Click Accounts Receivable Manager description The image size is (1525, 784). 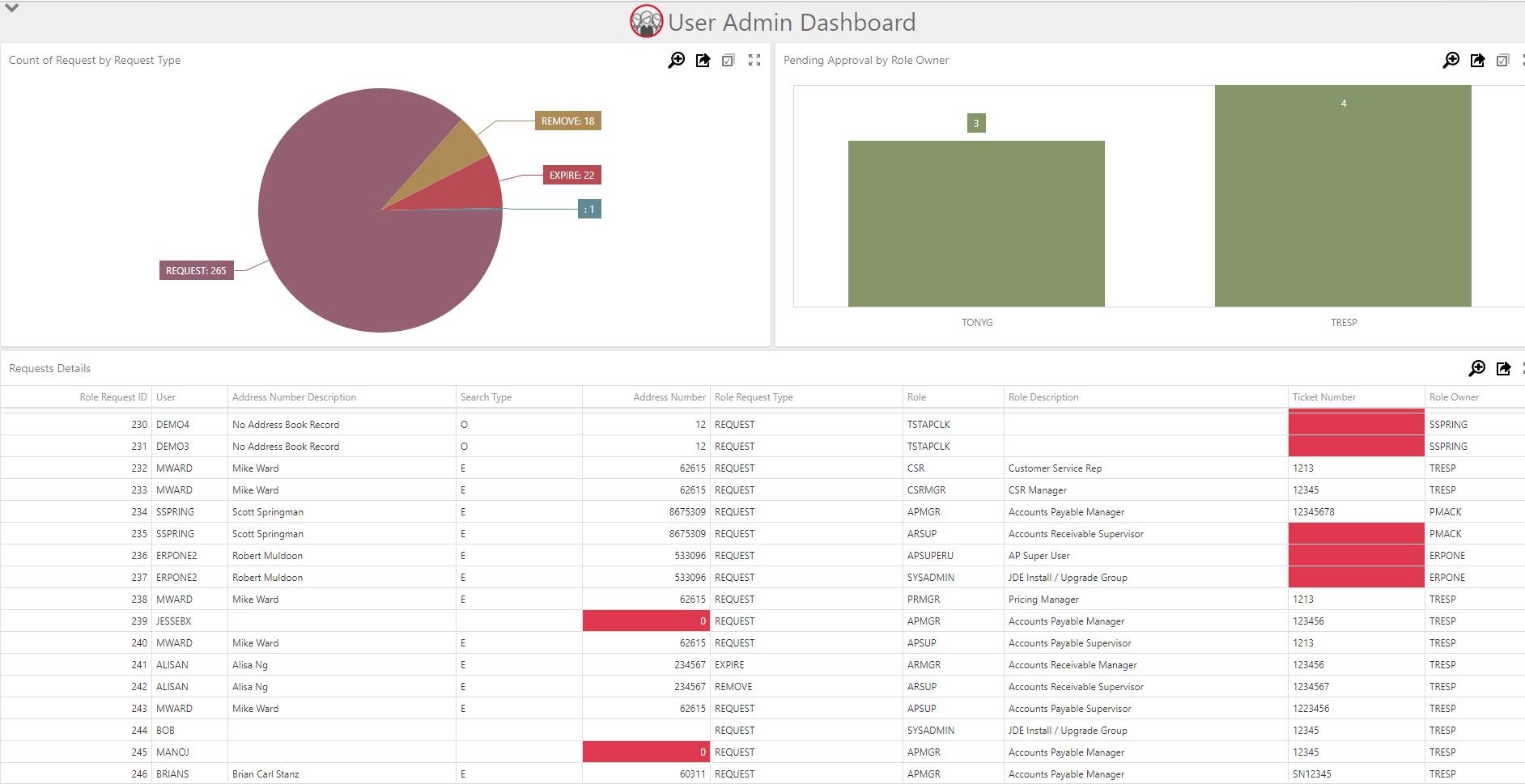(x=1073, y=664)
